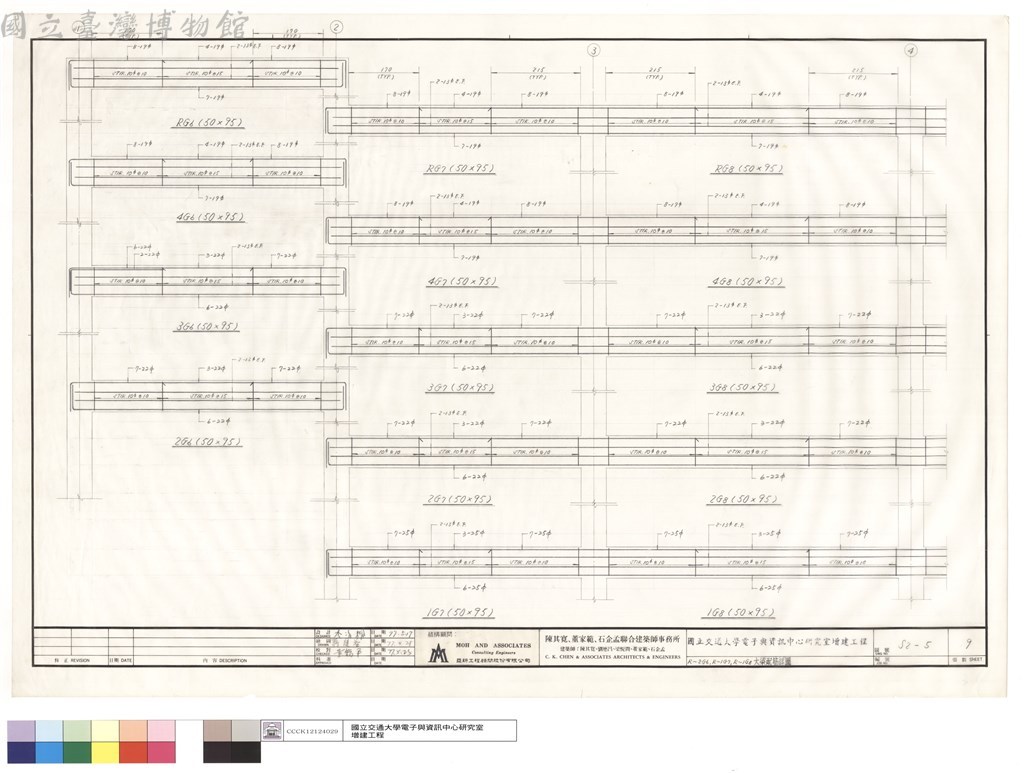Click the bright yellow color swatch
Screen dimensions: 1024x773
pos(105,751)
